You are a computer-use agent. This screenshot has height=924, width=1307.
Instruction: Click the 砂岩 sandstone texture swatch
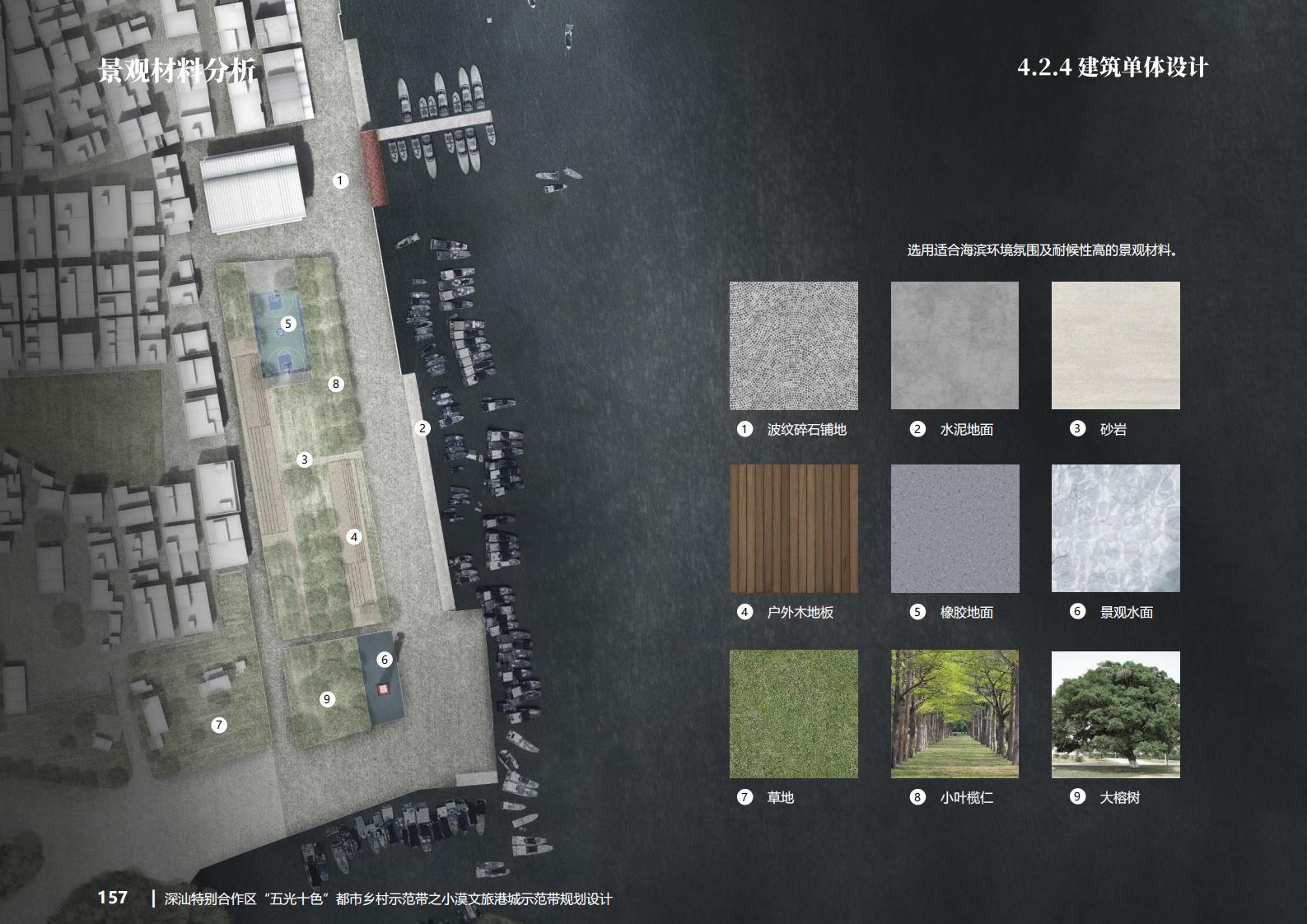[x=1116, y=346]
